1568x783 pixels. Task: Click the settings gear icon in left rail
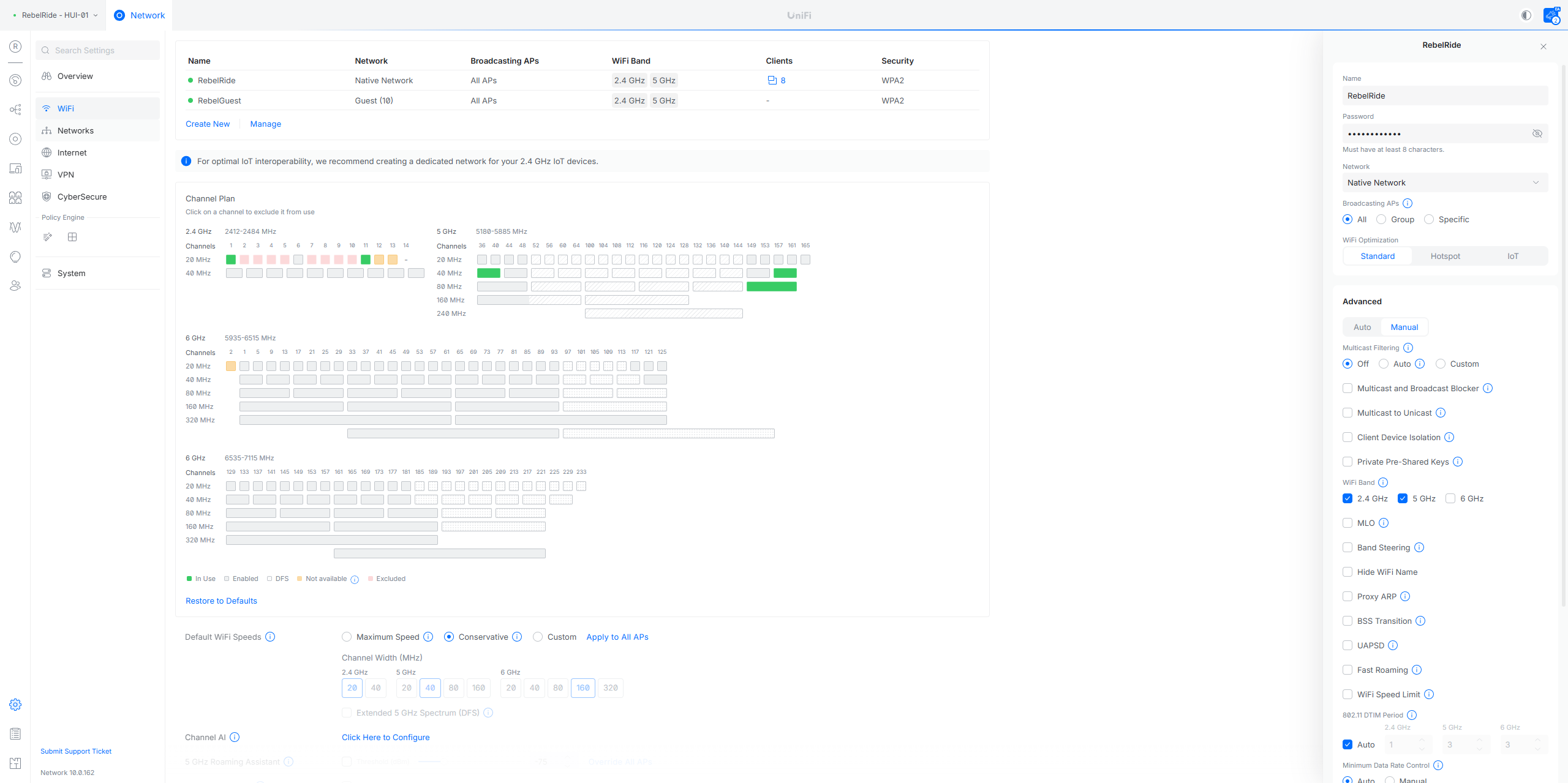(15, 705)
